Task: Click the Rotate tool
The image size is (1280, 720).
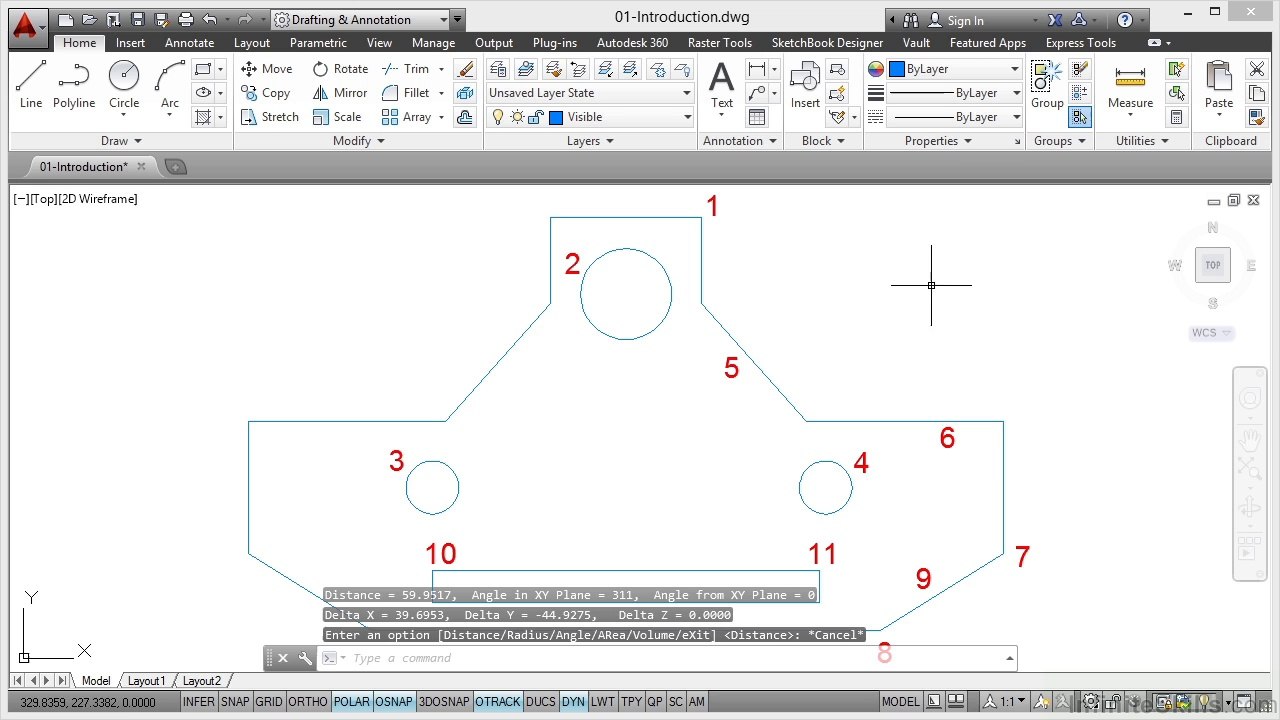Action: [x=340, y=69]
